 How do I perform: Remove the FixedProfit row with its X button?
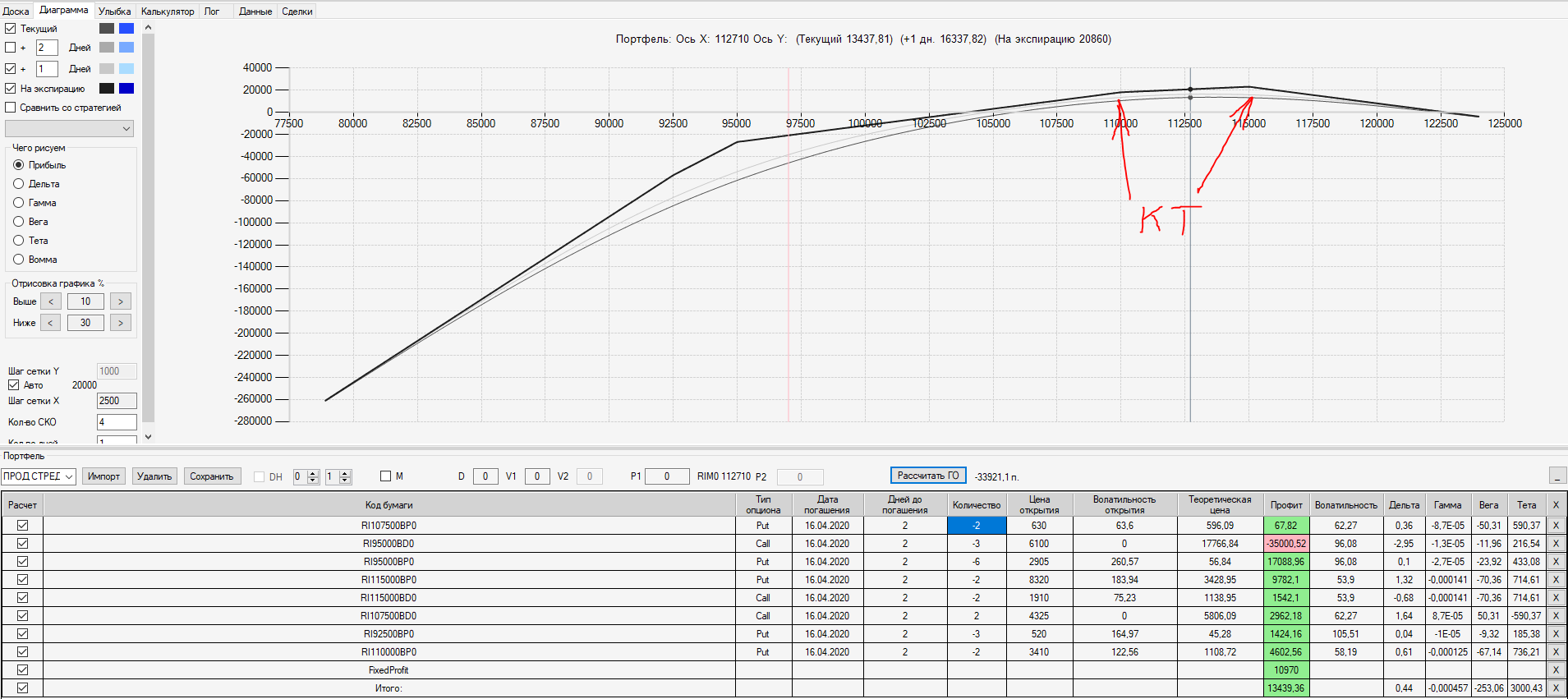point(1556,670)
